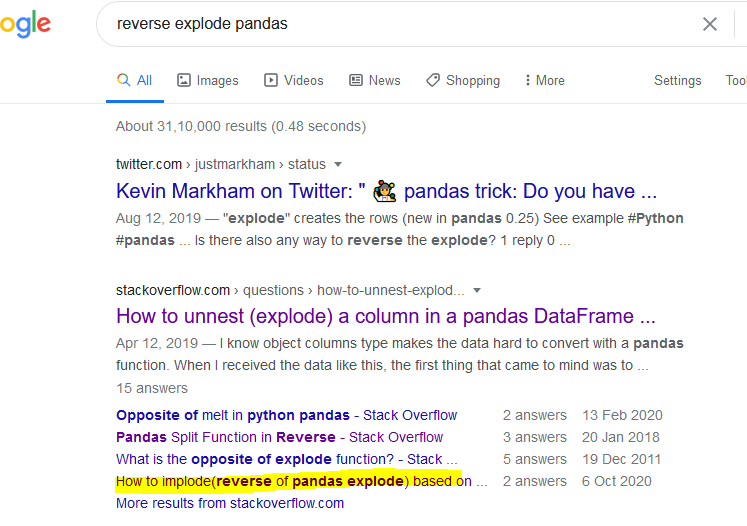The height and width of the screenshot is (526, 747).
Task: Open the More search categories menu
Action: pos(545,81)
